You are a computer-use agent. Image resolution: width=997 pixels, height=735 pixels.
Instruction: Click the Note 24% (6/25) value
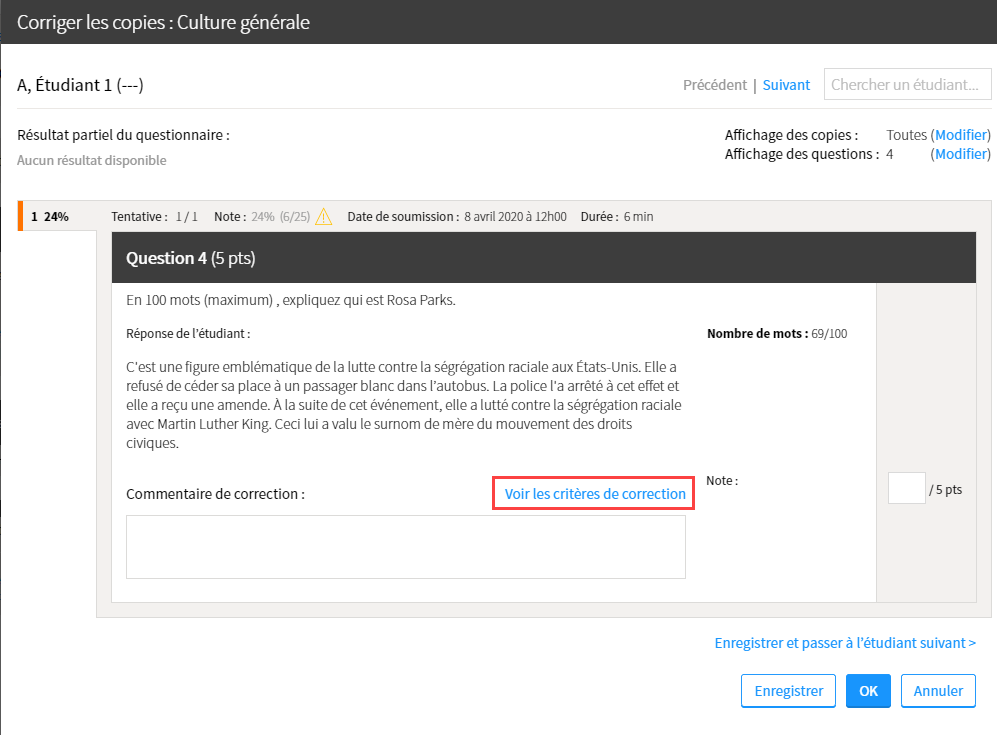click(x=280, y=217)
